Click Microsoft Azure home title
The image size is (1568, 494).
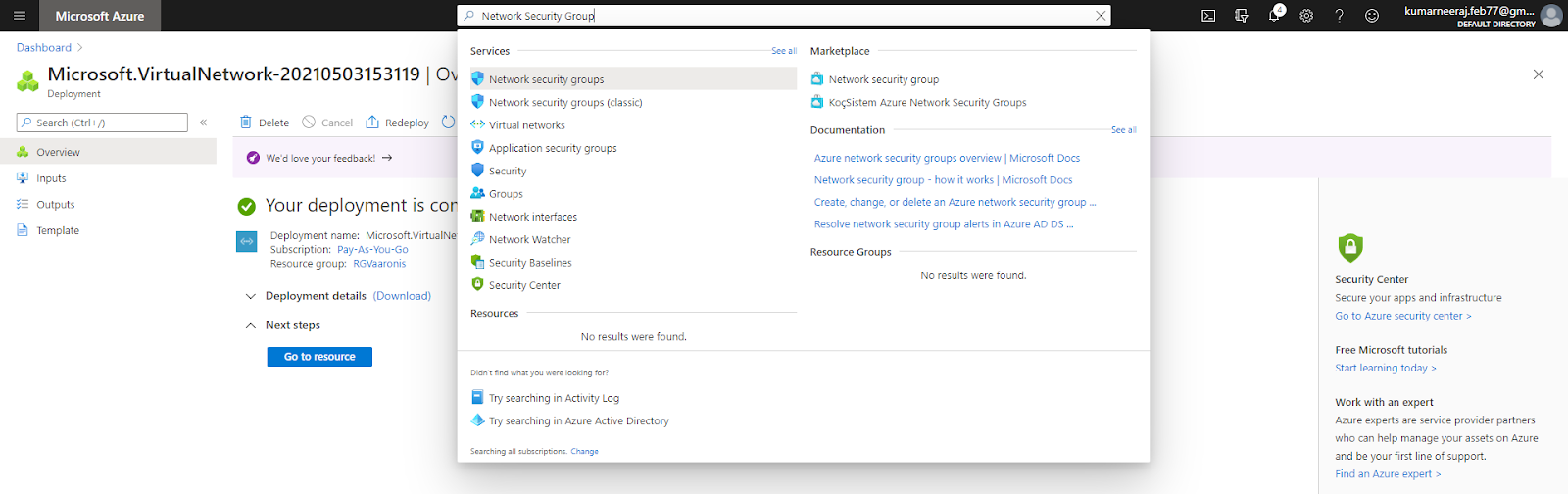point(99,16)
